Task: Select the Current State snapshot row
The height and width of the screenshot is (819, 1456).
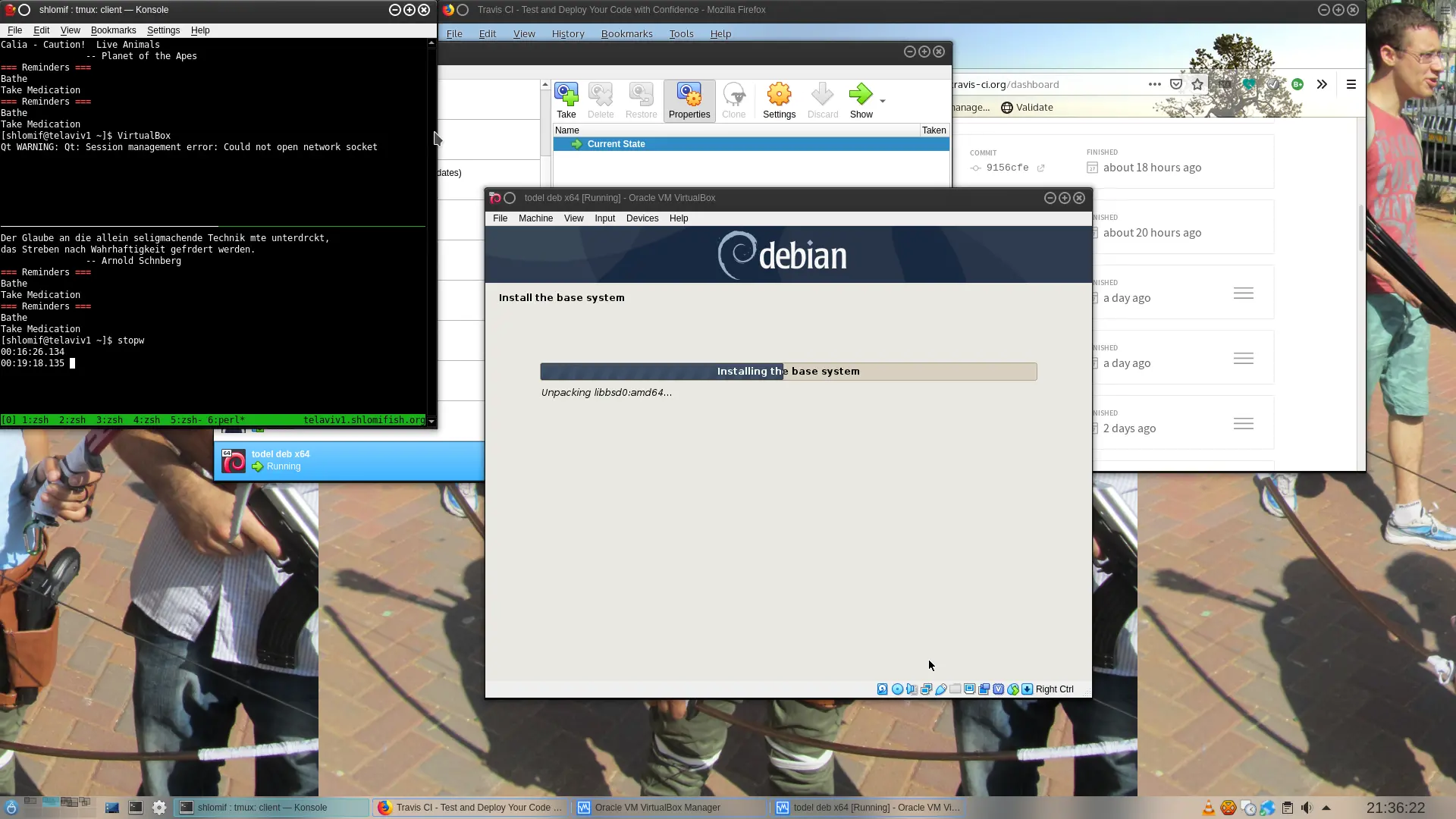Action: (x=751, y=144)
